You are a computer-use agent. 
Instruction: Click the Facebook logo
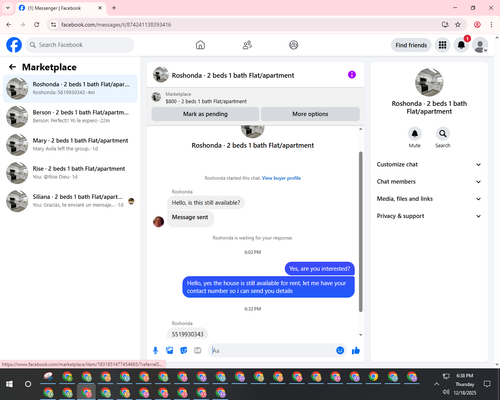(x=14, y=45)
